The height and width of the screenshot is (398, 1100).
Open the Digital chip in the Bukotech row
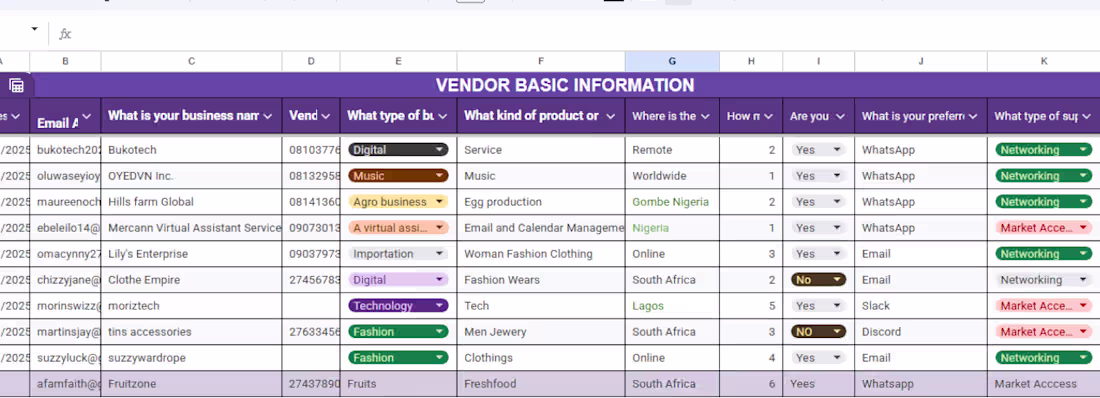coord(398,150)
